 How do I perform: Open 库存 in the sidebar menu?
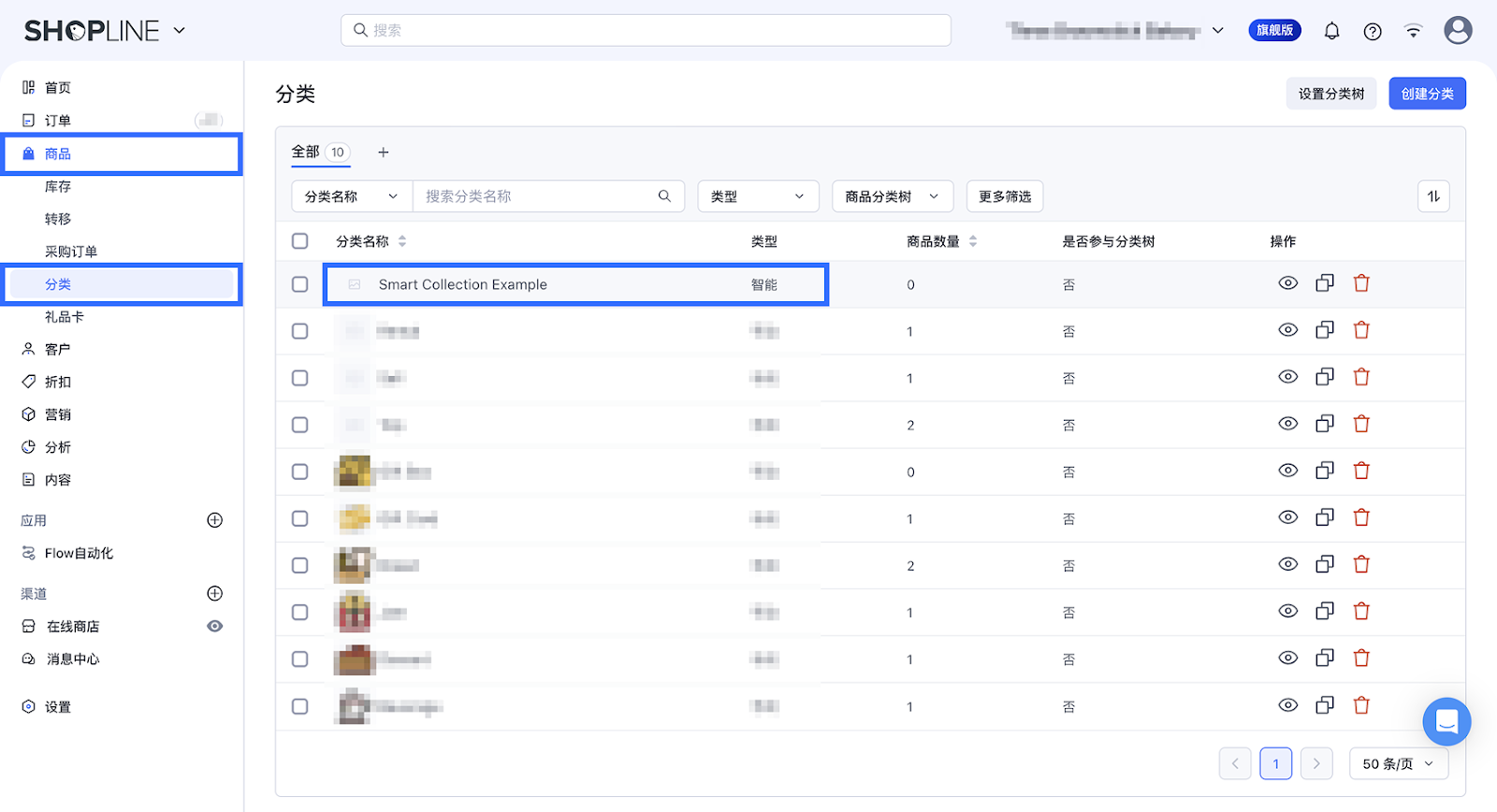pos(58,186)
